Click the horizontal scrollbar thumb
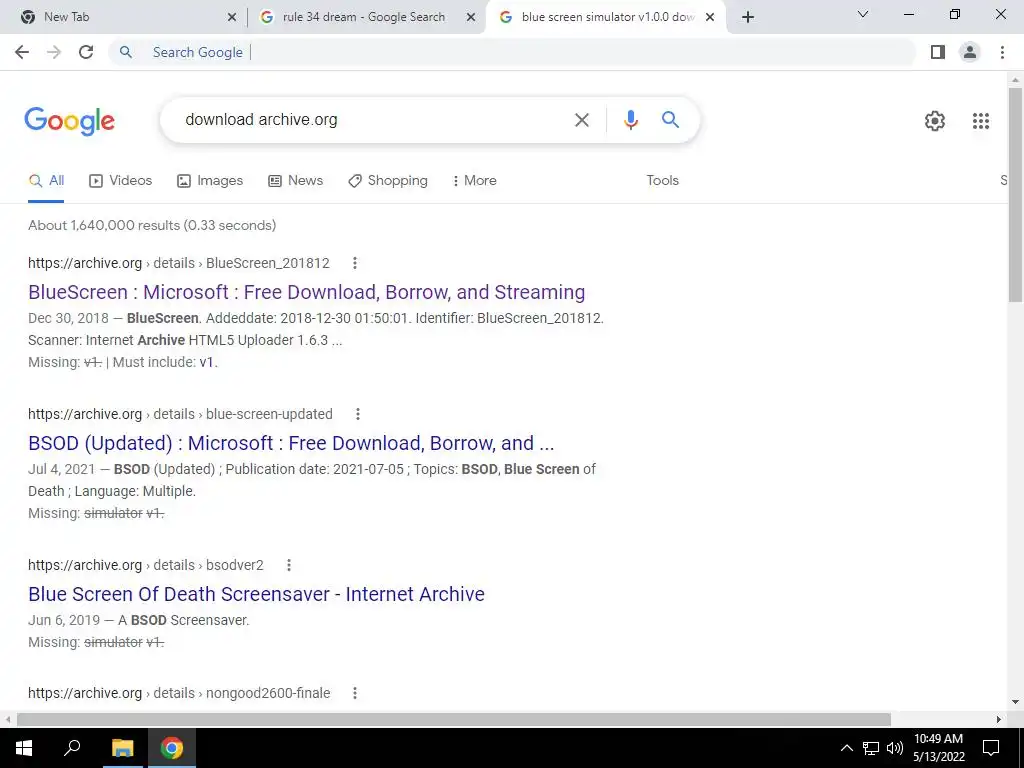 pyautogui.click(x=454, y=719)
